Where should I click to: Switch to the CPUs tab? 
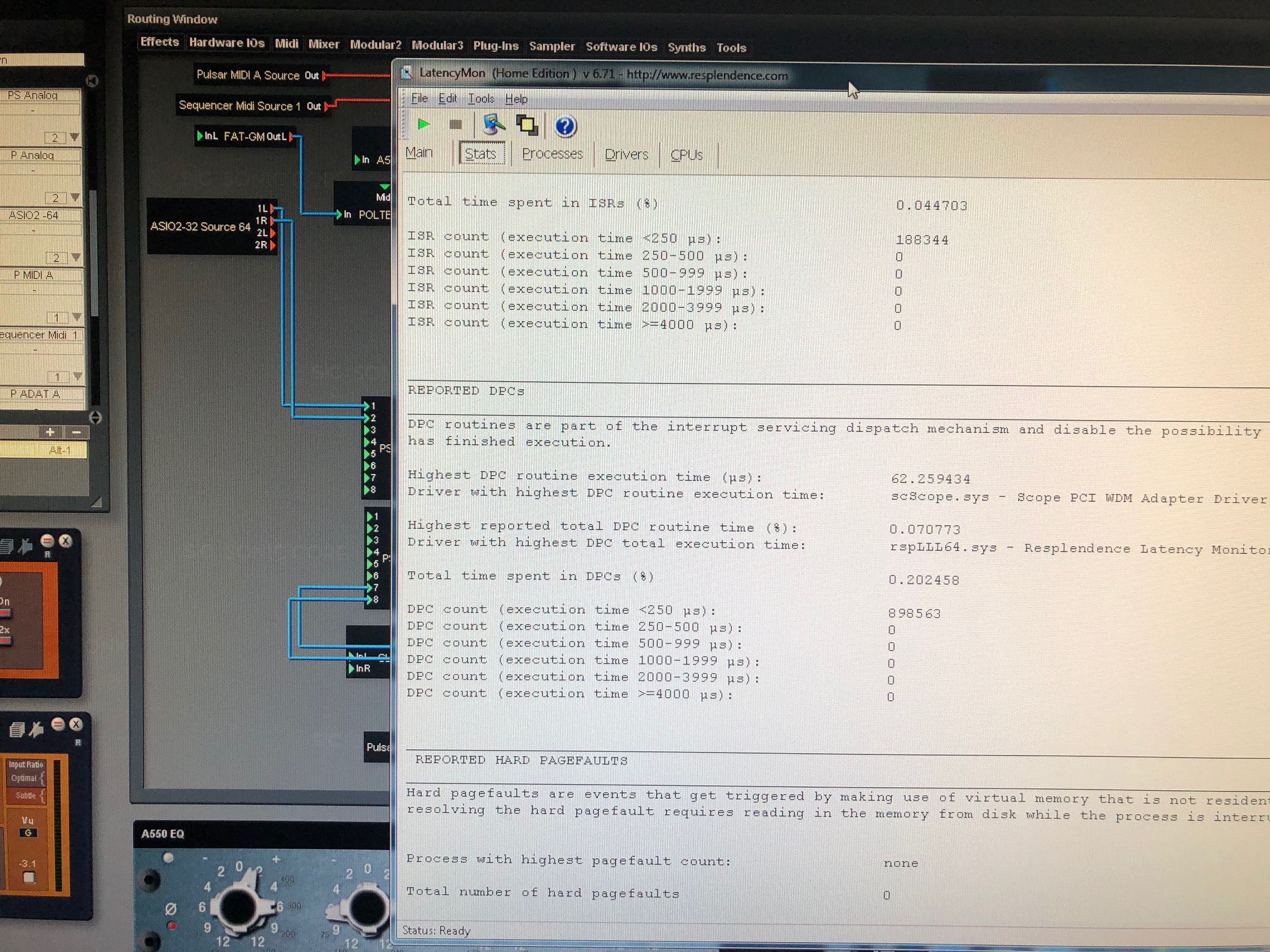pos(687,155)
